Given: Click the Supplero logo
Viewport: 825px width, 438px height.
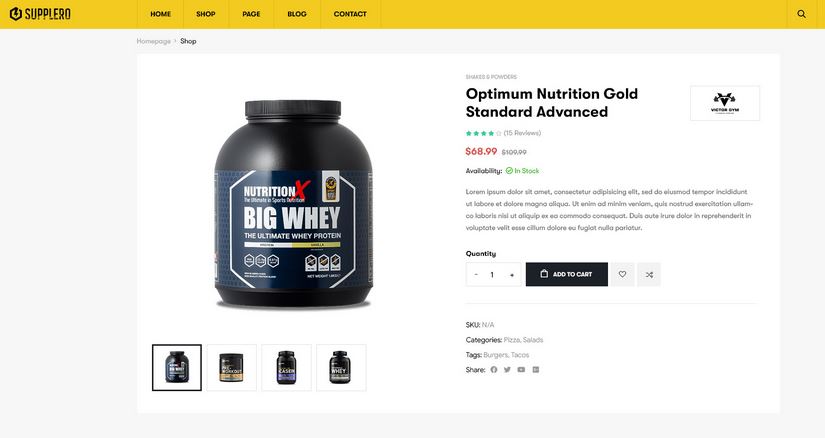Looking at the screenshot, I should pyautogui.click(x=40, y=14).
